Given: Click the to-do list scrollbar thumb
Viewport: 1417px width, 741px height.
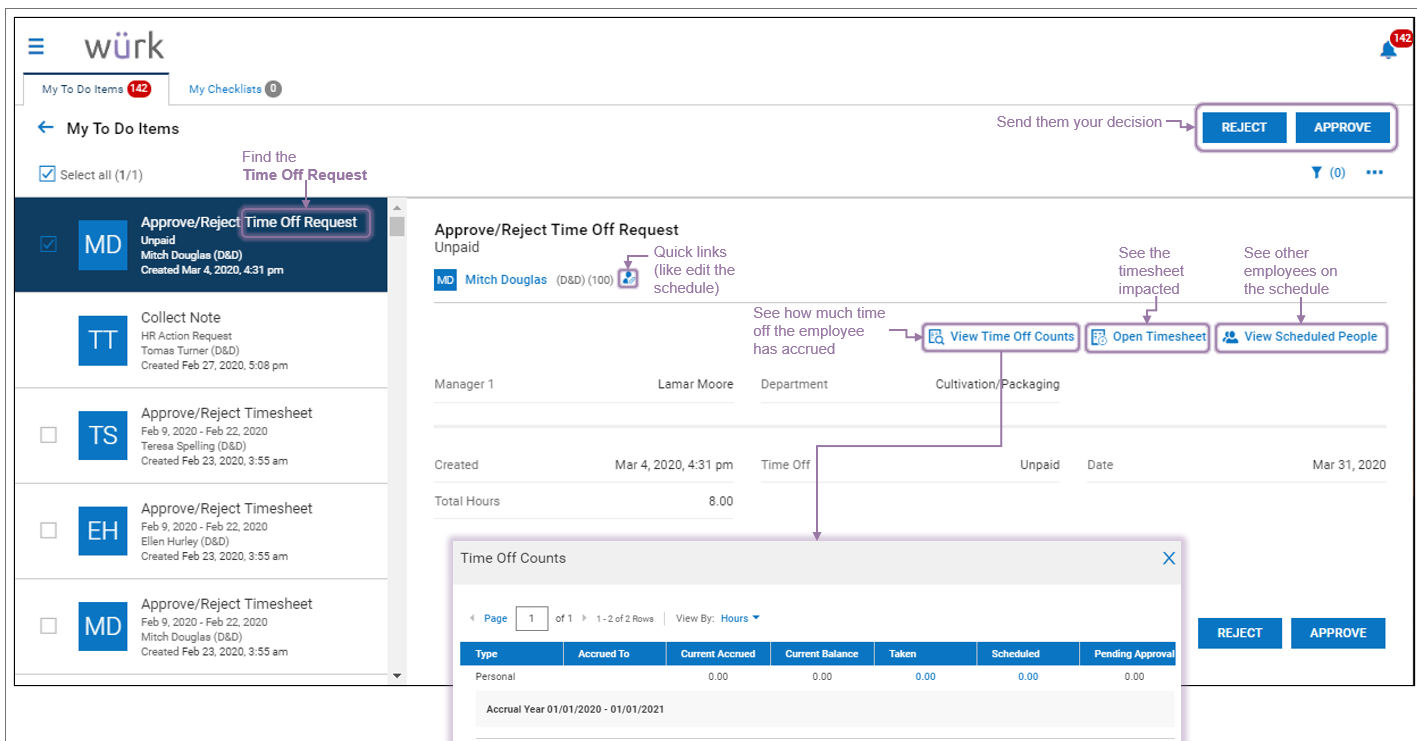Looking at the screenshot, I should click(x=397, y=226).
